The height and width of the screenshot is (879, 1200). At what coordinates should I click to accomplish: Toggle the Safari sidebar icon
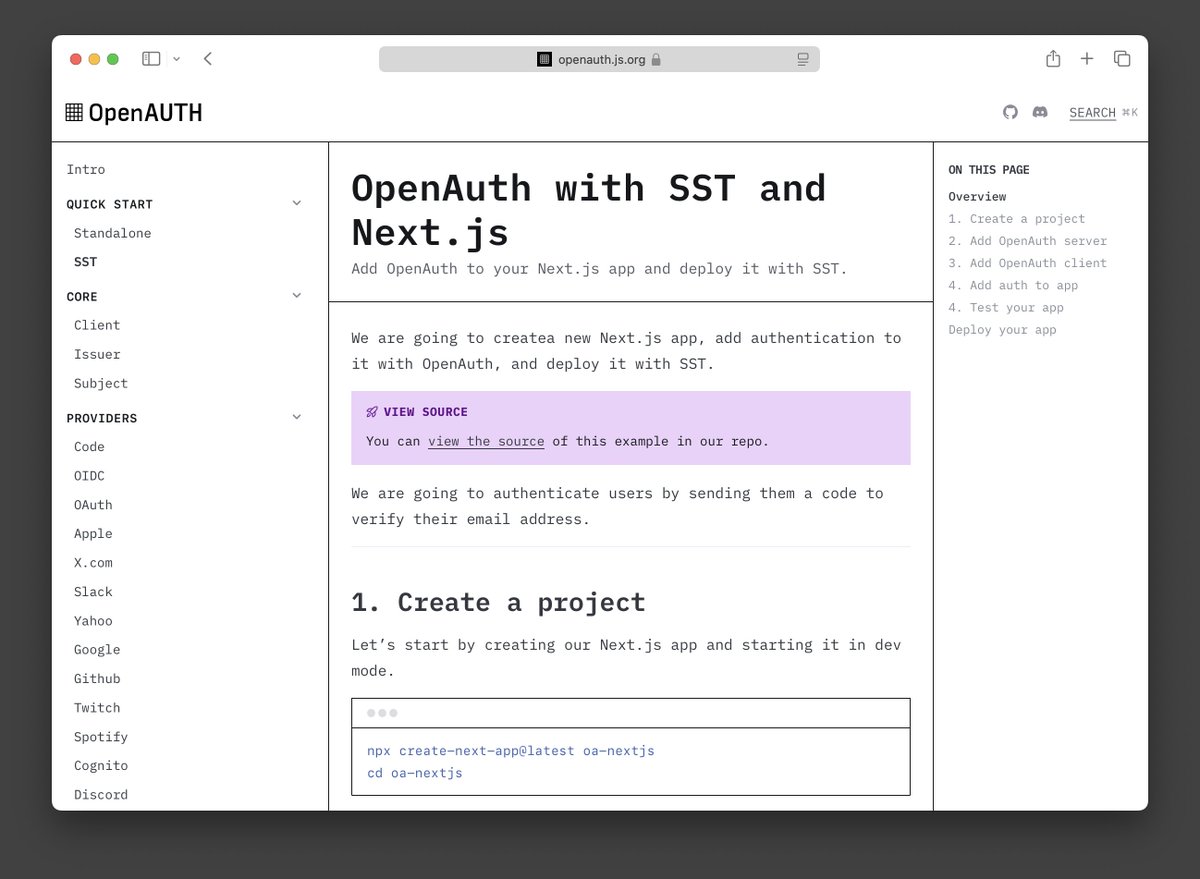click(x=151, y=59)
